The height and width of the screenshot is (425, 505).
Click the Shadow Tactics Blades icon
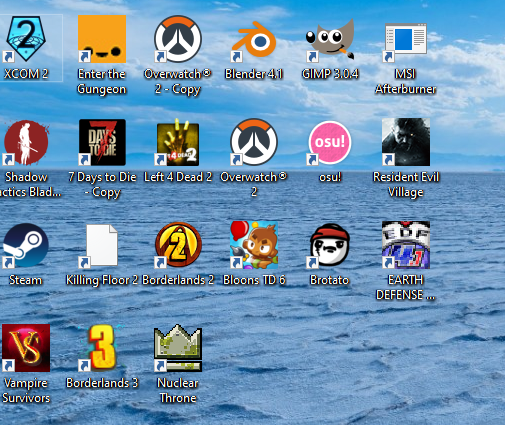pyautogui.click(x=26, y=142)
